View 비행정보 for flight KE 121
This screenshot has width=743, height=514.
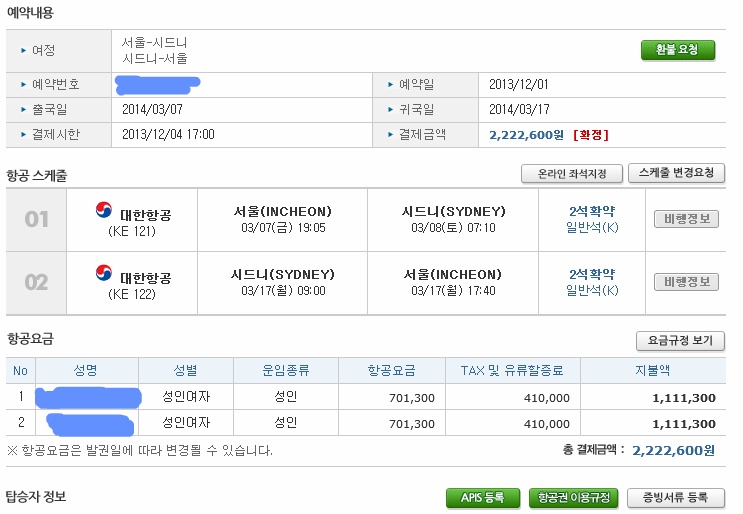pos(686,219)
